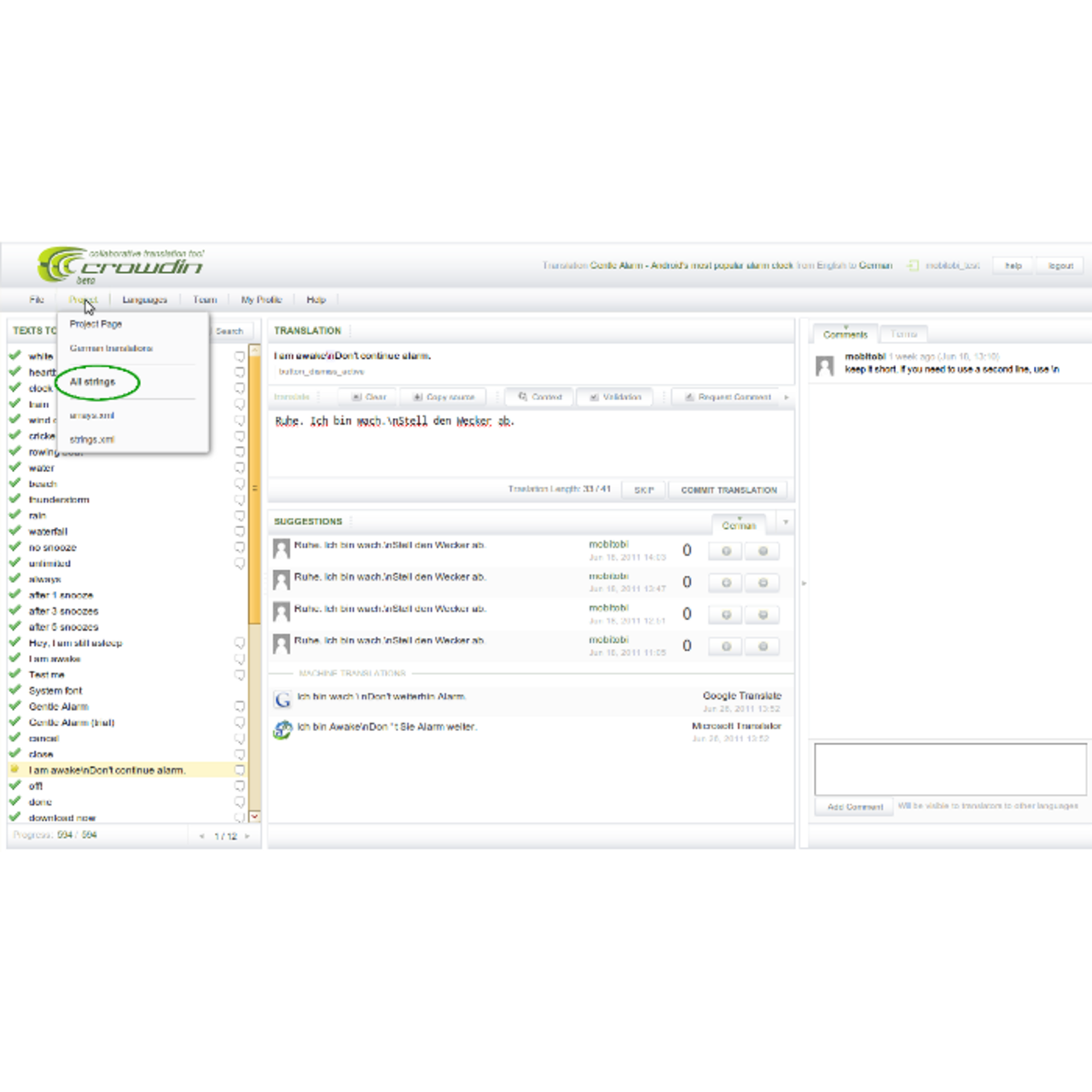Click into the comment text box

tap(950, 769)
